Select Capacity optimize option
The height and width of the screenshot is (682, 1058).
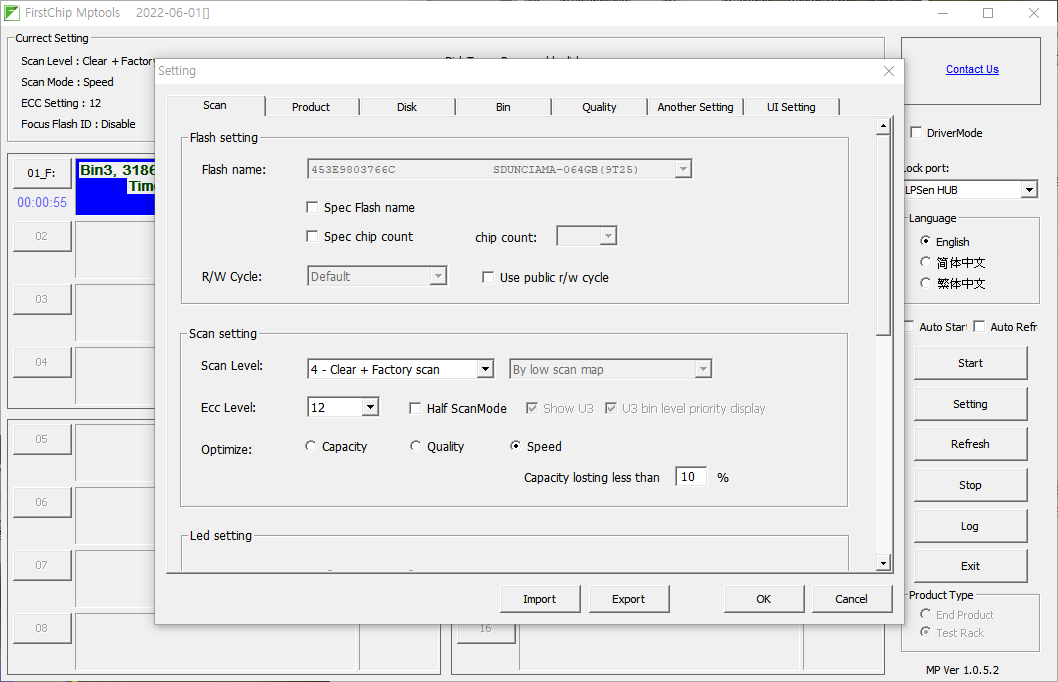click(310, 446)
